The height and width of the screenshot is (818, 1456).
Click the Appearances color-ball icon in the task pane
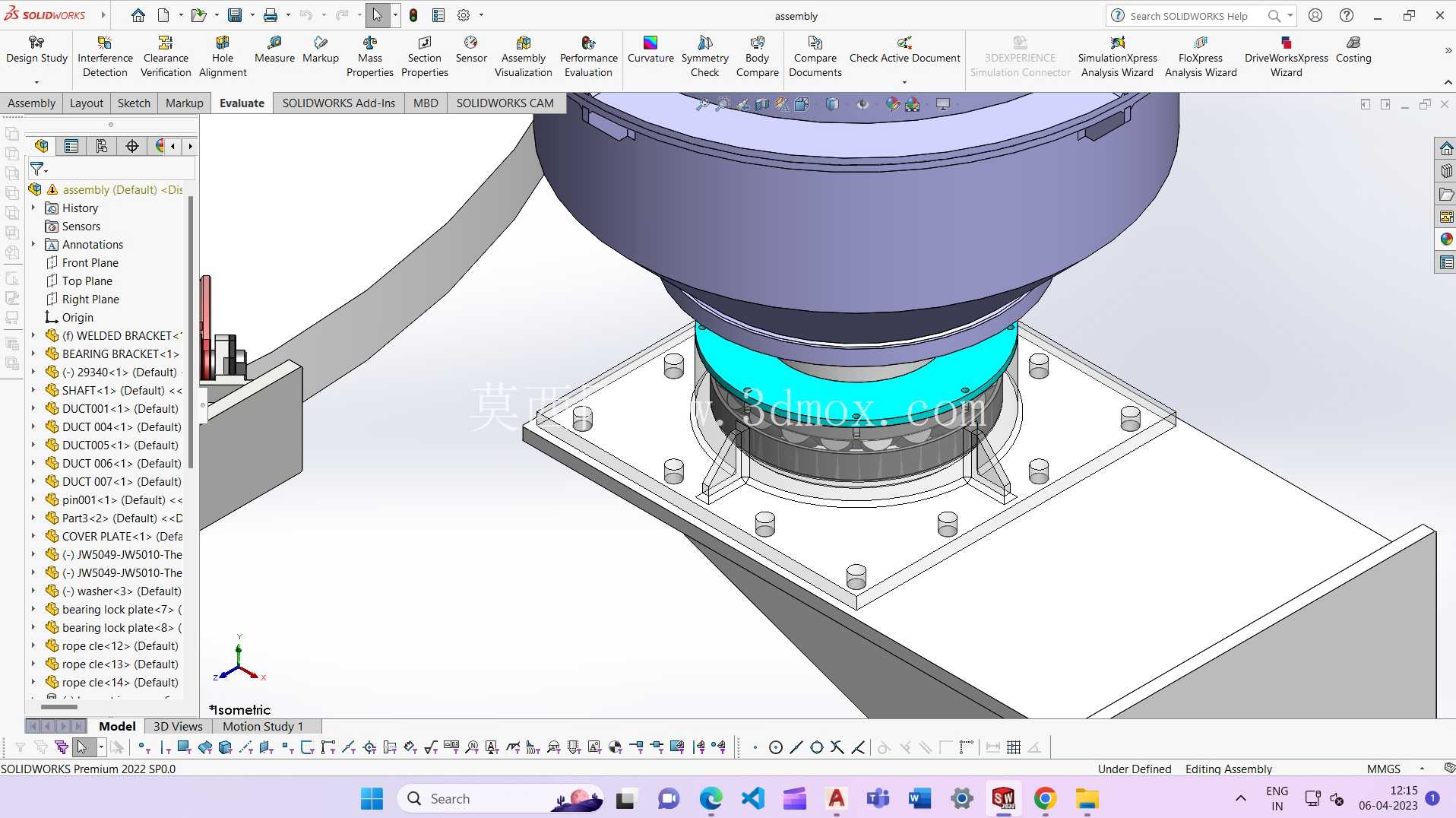pos(1446,239)
